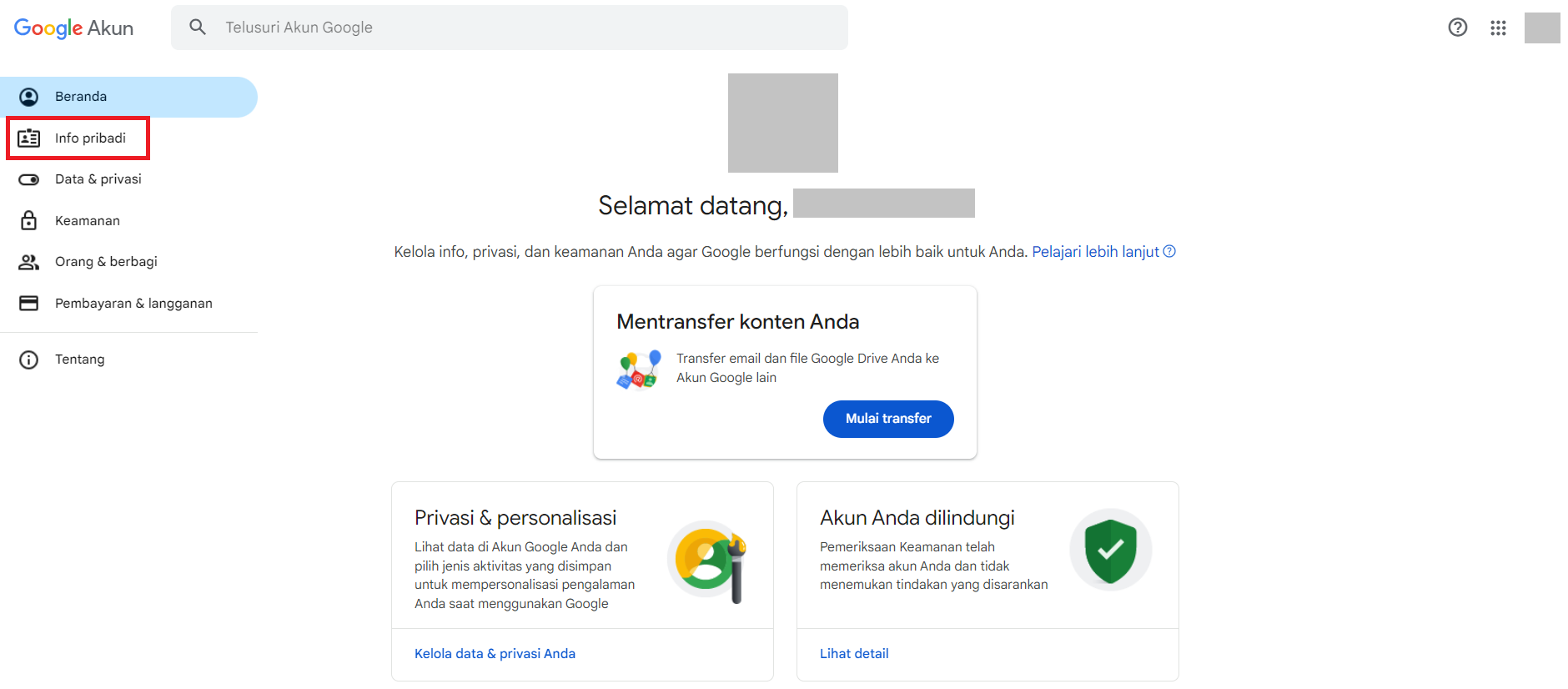Screen dimensions: 1568x689
Task: Click the search magnifier icon
Action: [x=198, y=28]
